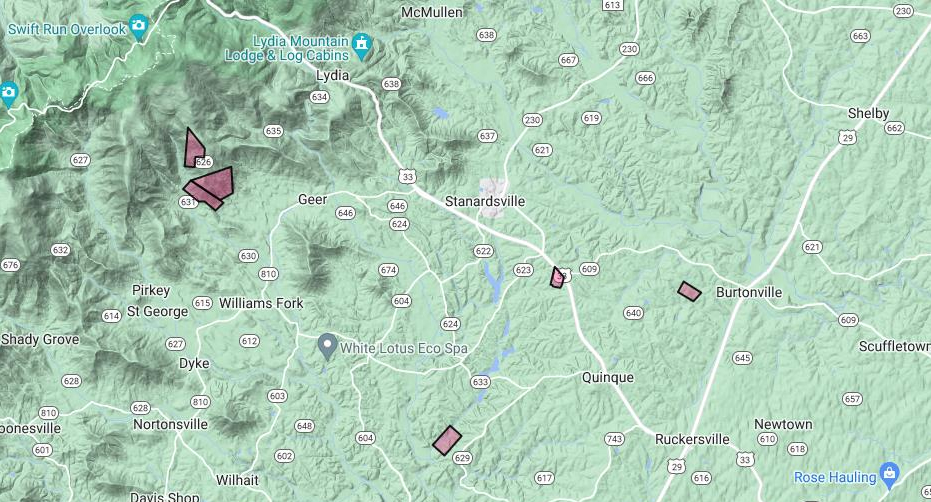The image size is (931, 502).
Task: Select the Quinque town label
Action: (607, 377)
